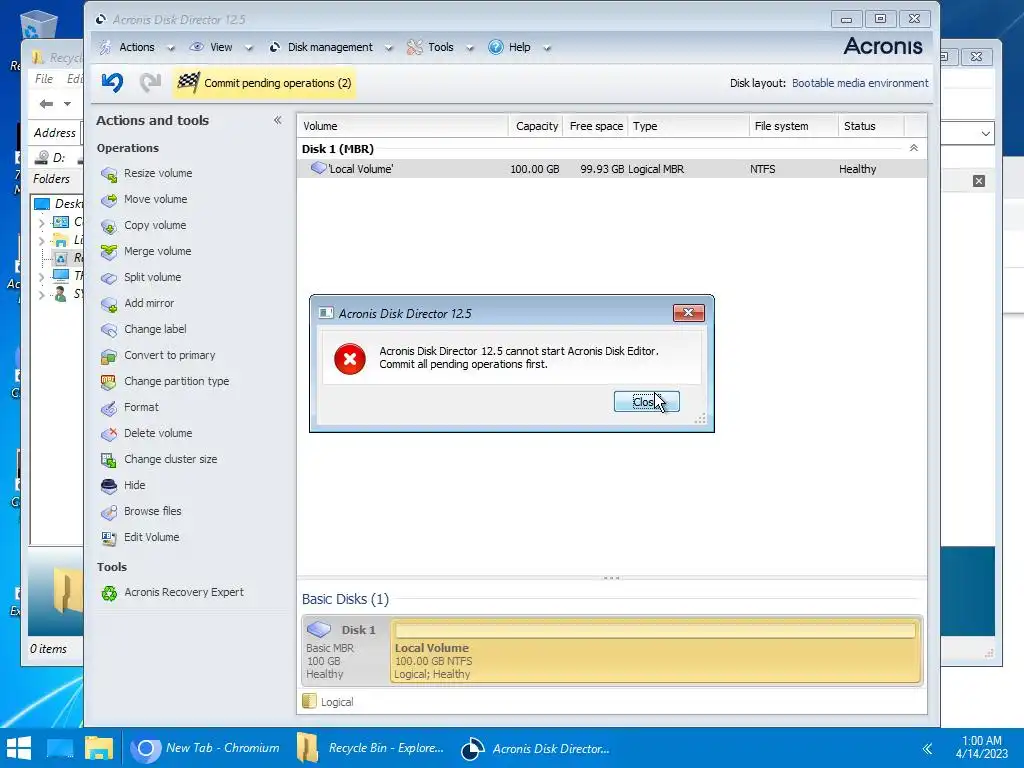Screen dimensions: 1024x768
Task: Click the Convert to primary icon
Action: pos(108,356)
